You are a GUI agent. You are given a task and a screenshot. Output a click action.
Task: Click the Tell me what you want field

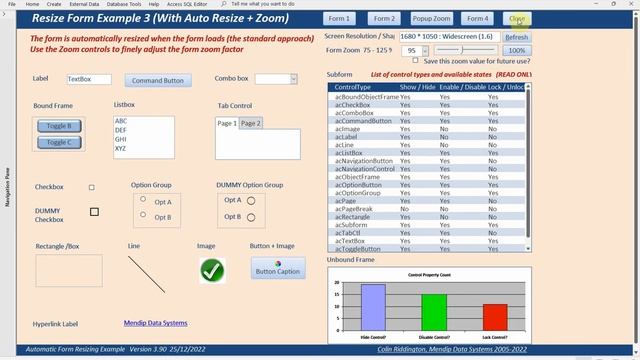[263, 4]
